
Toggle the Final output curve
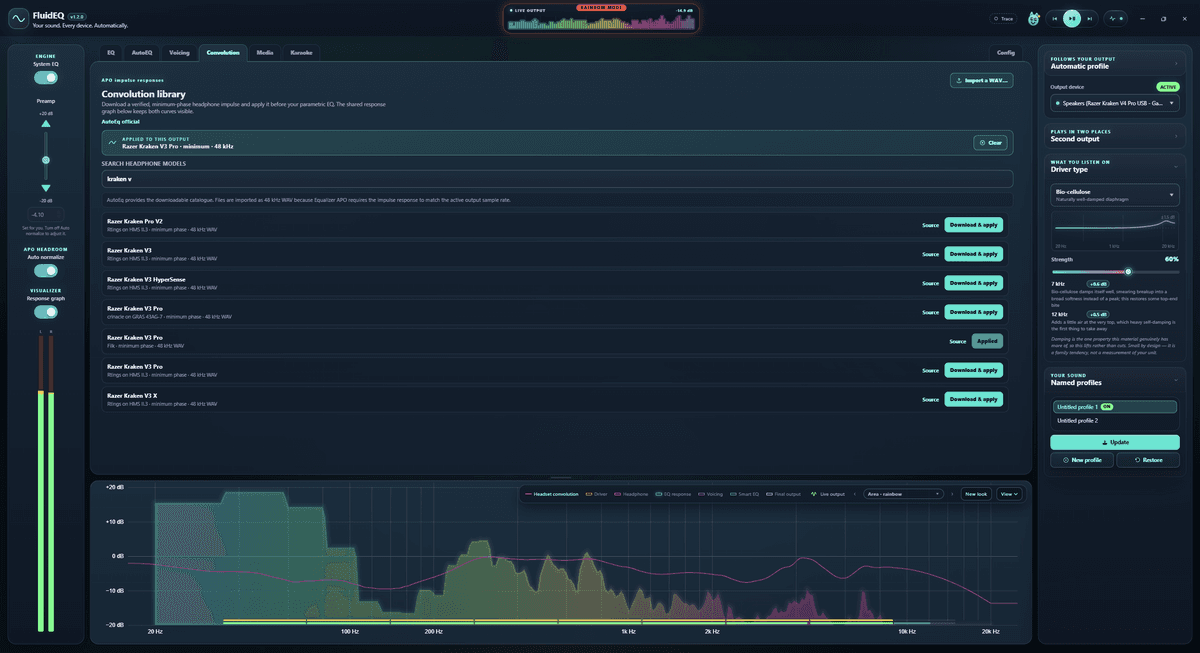[x=784, y=494]
